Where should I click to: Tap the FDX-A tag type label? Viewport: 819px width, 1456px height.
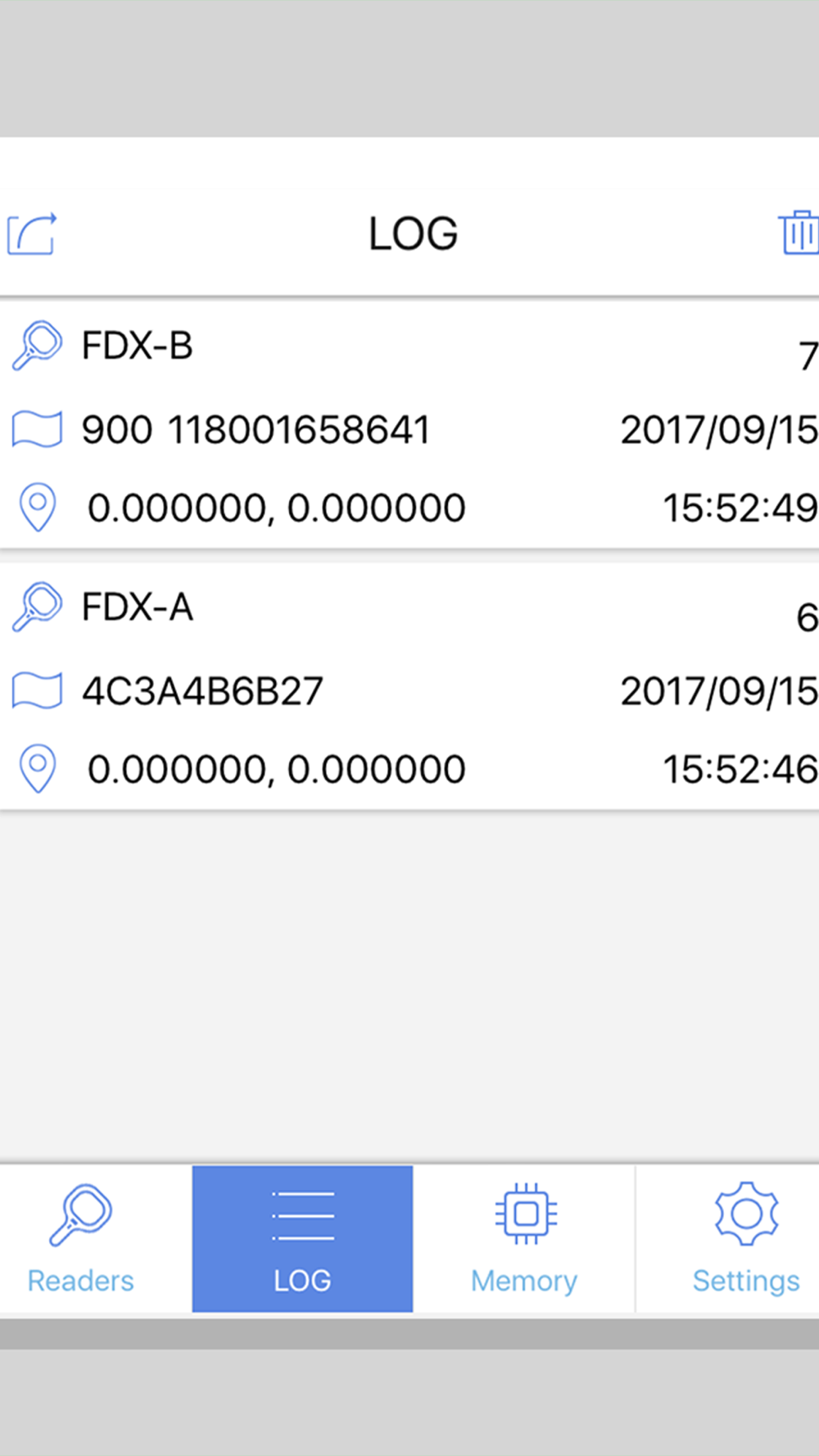(137, 608)
